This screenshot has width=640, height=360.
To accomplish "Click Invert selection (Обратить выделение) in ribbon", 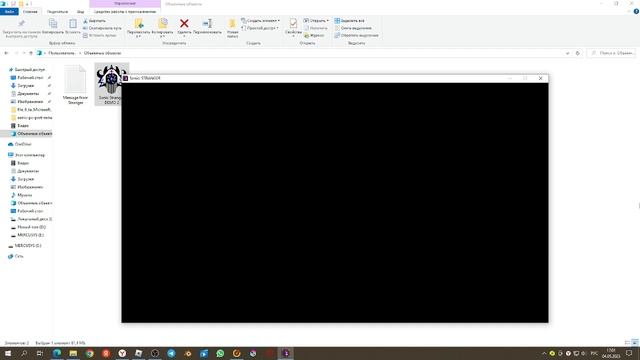I will coord(356,36).
